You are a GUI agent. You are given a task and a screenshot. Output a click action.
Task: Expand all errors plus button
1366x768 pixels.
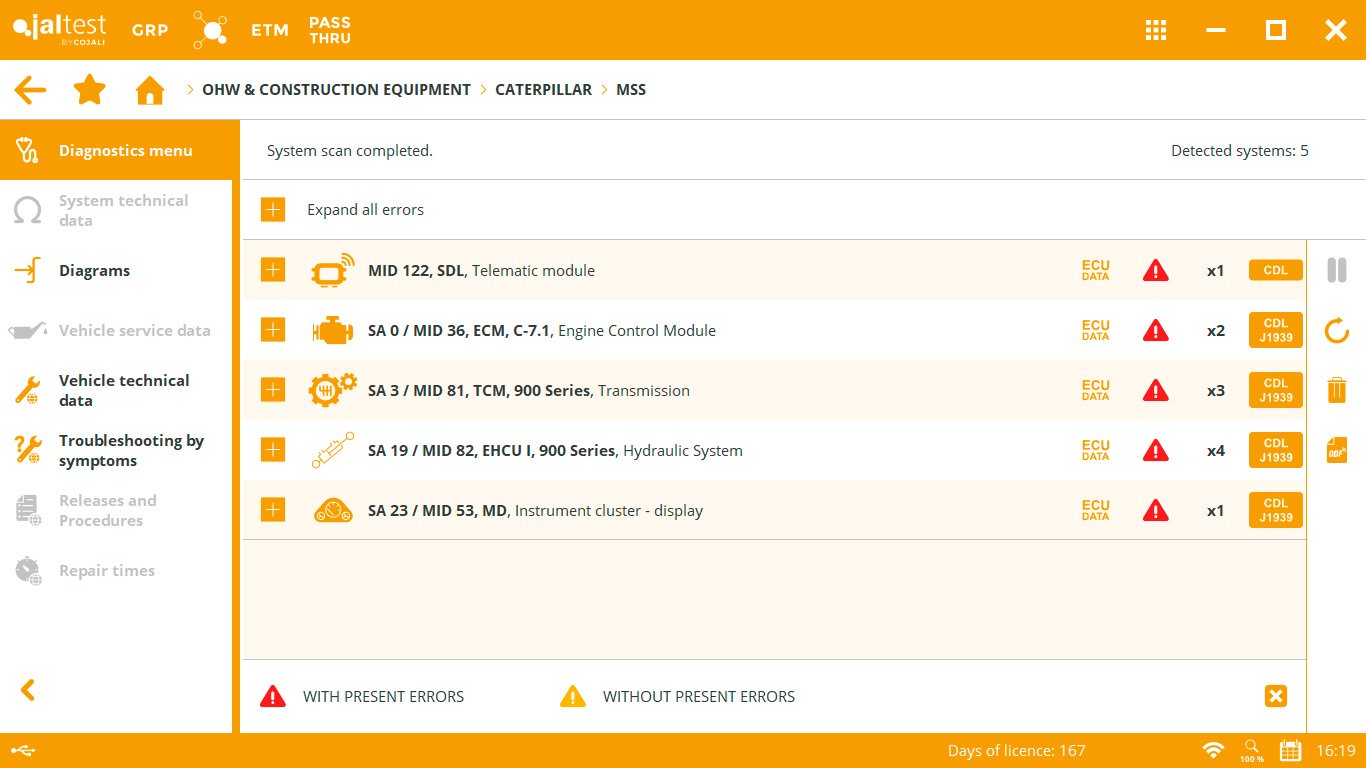click(273, 210)
